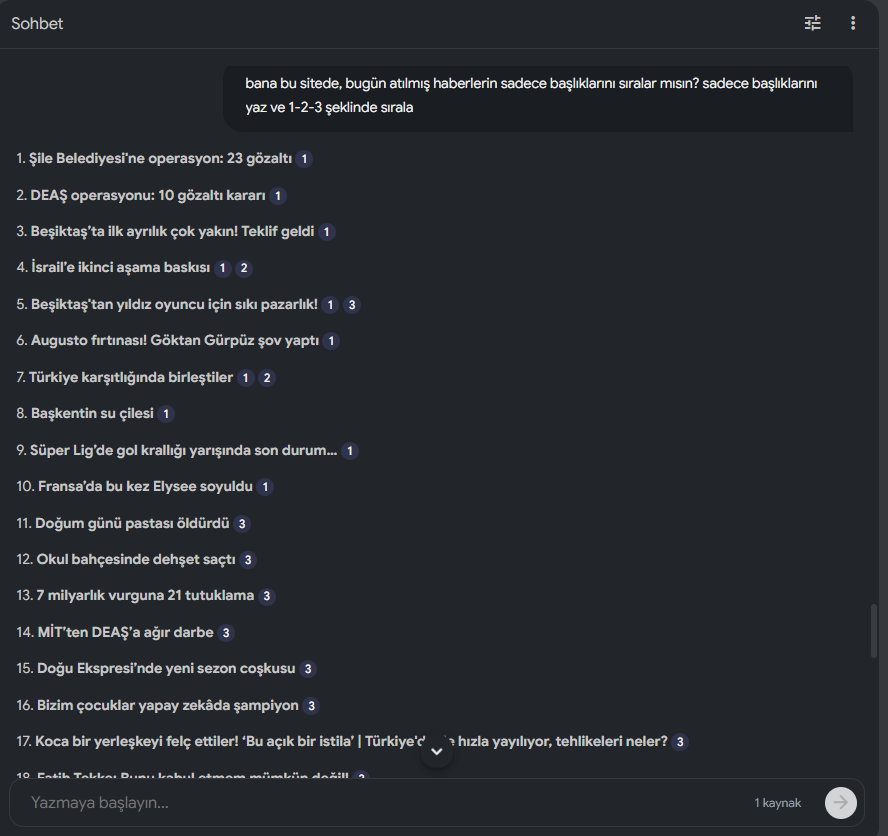Open citation 3 beside Beşiktaş'tan yıldız oyuncu headline
The height and width of the screenshot is (836, 888).
(352, 305)
